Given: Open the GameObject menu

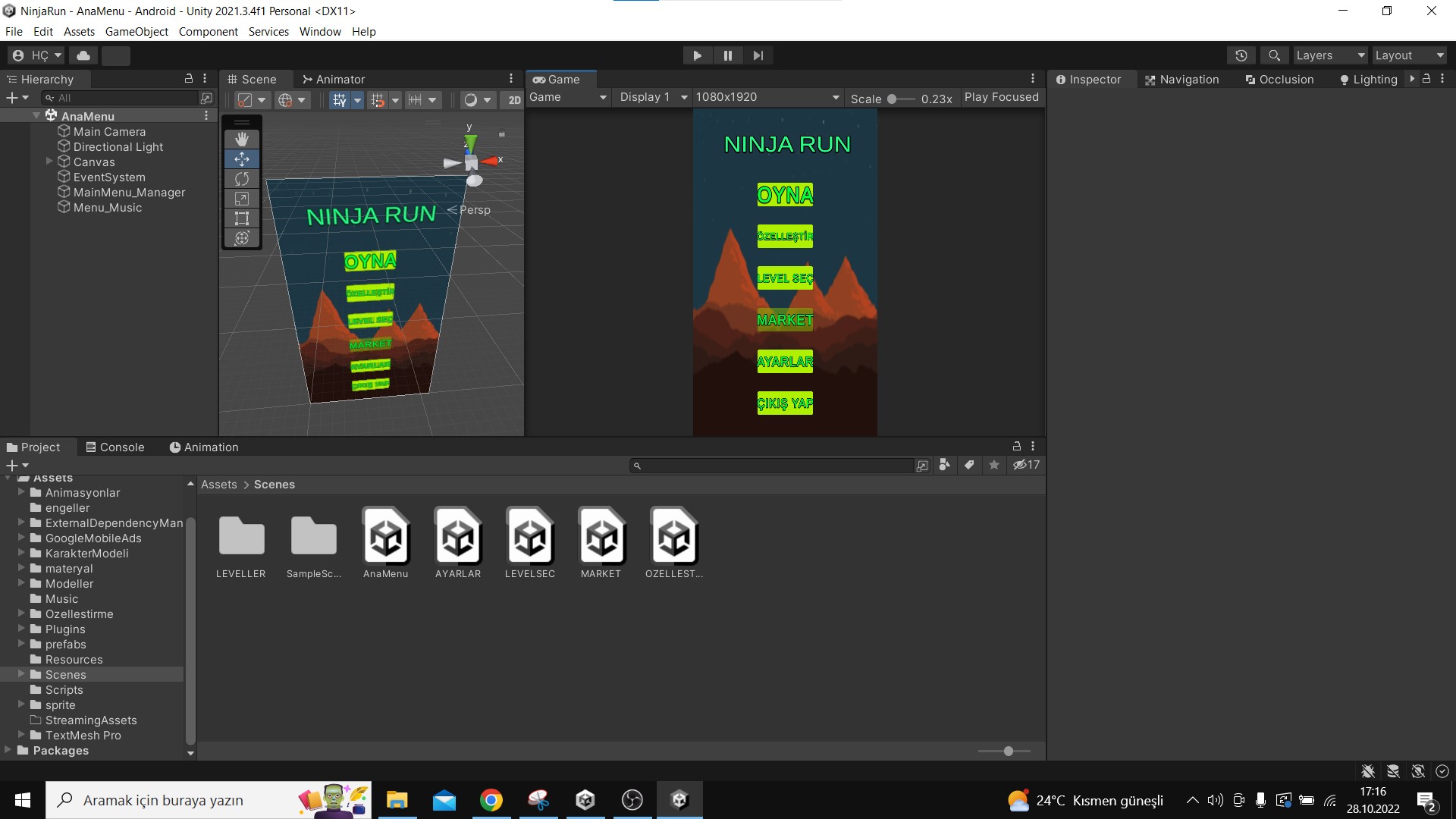Looking at the screenshot, I should tap(136, 32).
